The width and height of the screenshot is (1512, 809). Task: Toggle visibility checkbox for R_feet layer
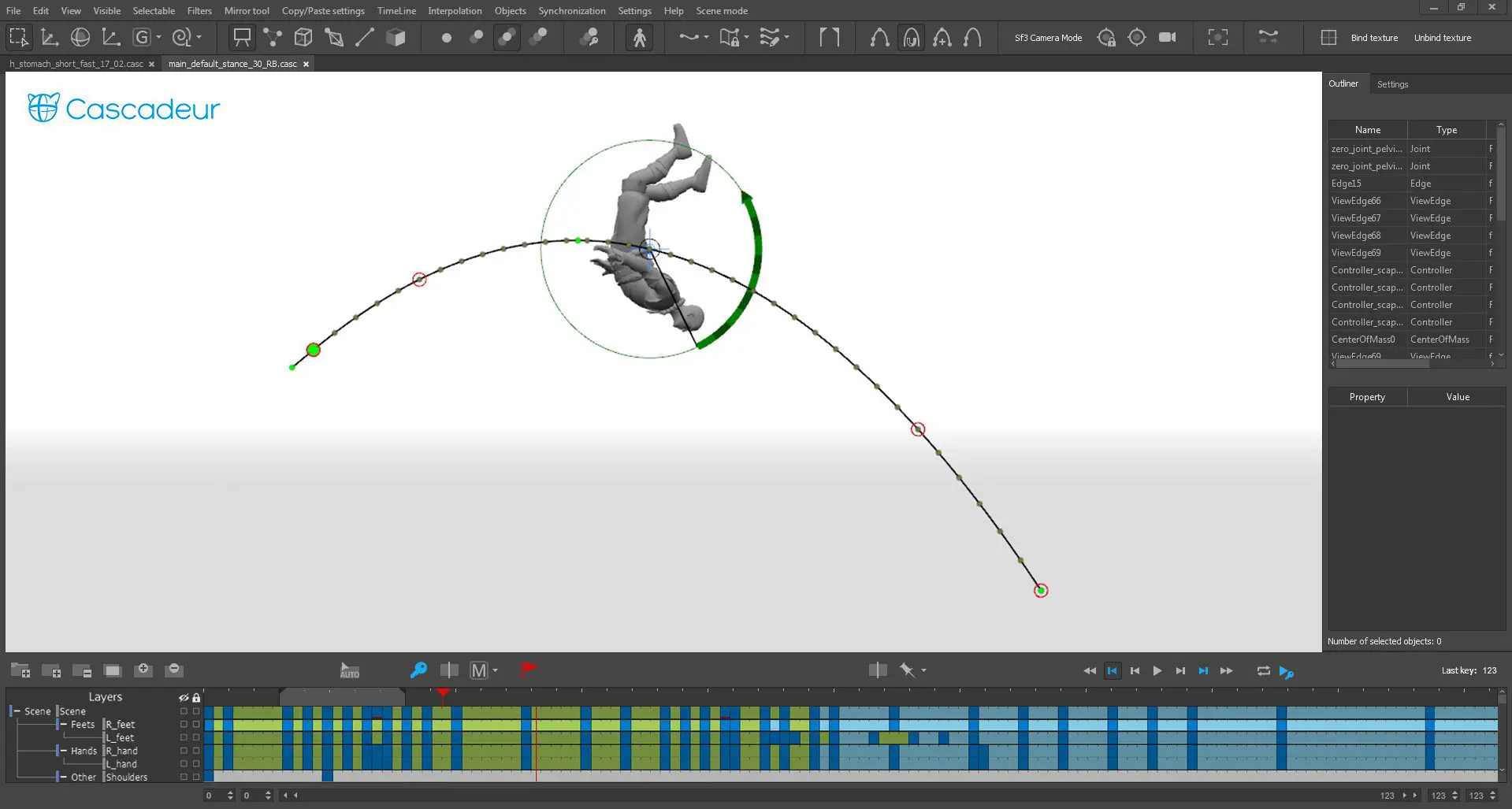coord(184,724)
